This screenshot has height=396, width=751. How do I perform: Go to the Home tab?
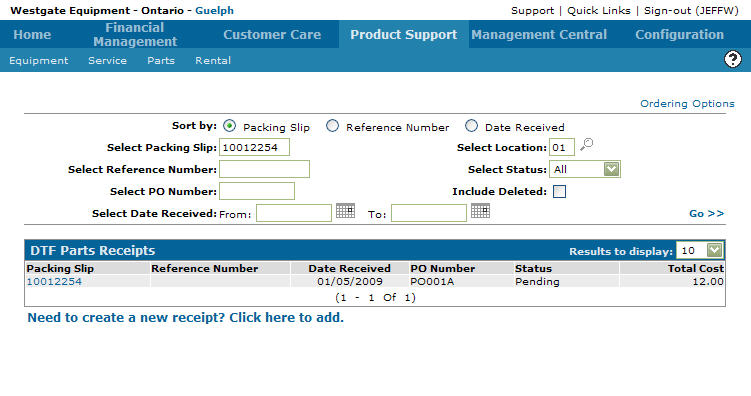point(33,34)
